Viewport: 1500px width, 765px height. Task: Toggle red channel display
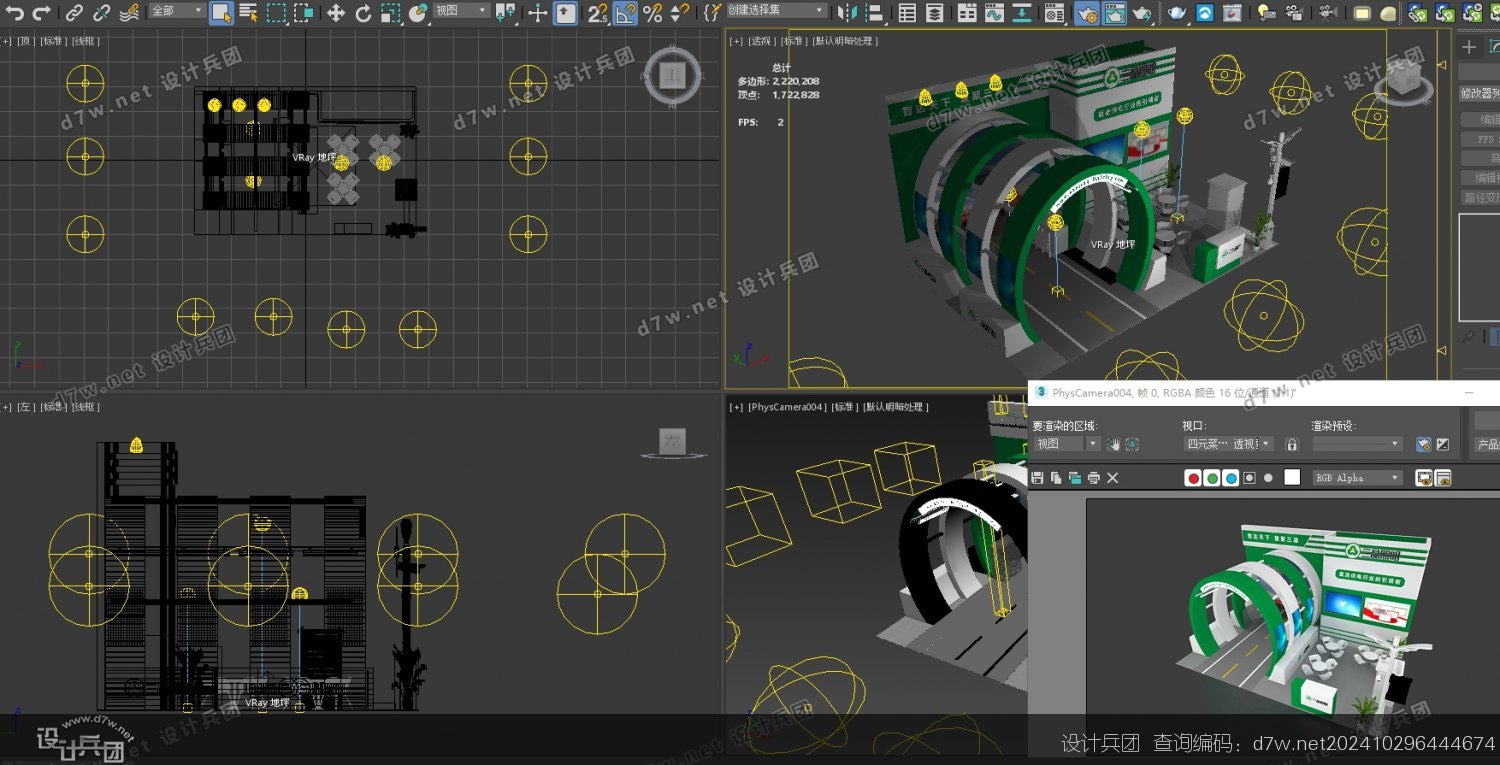coord(1193,478)
